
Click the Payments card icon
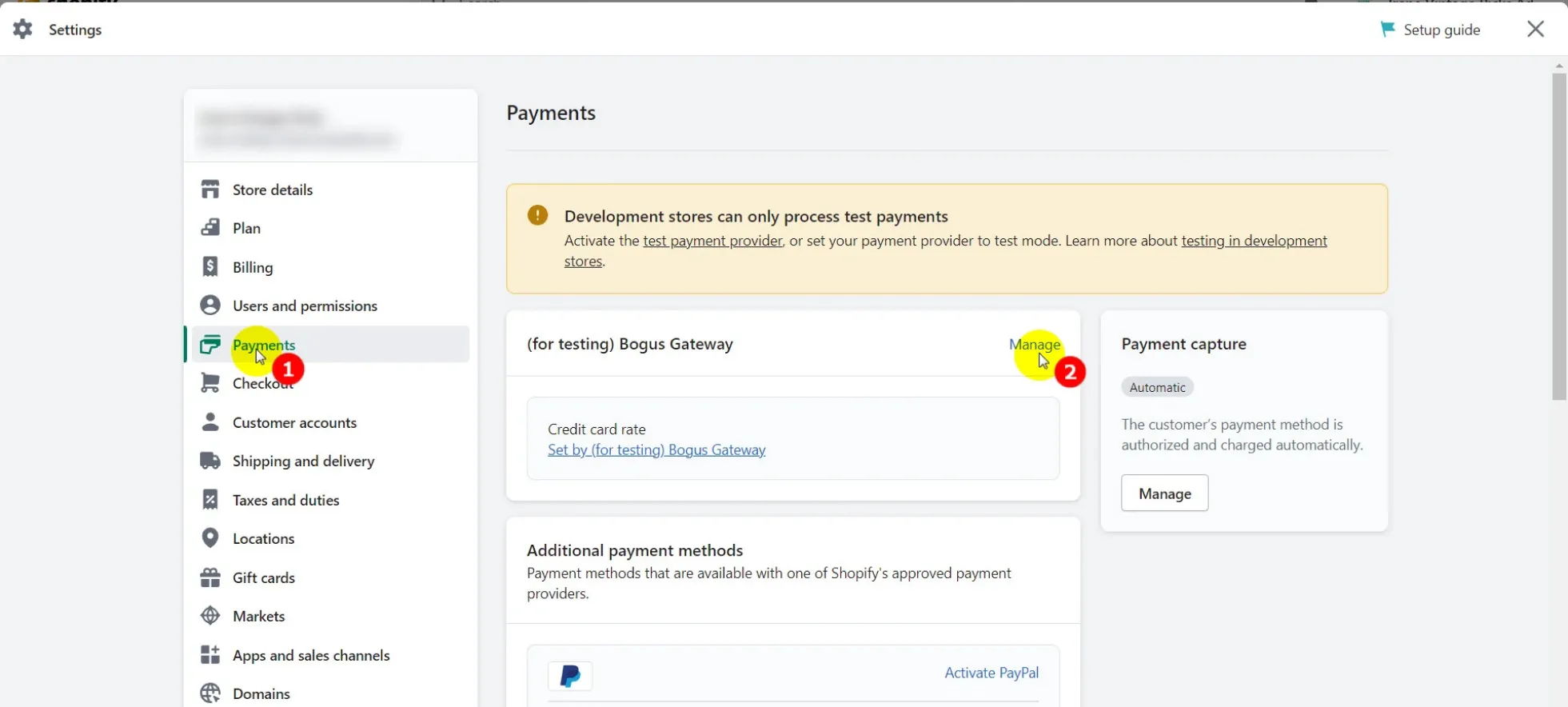[x=210, y=345]
